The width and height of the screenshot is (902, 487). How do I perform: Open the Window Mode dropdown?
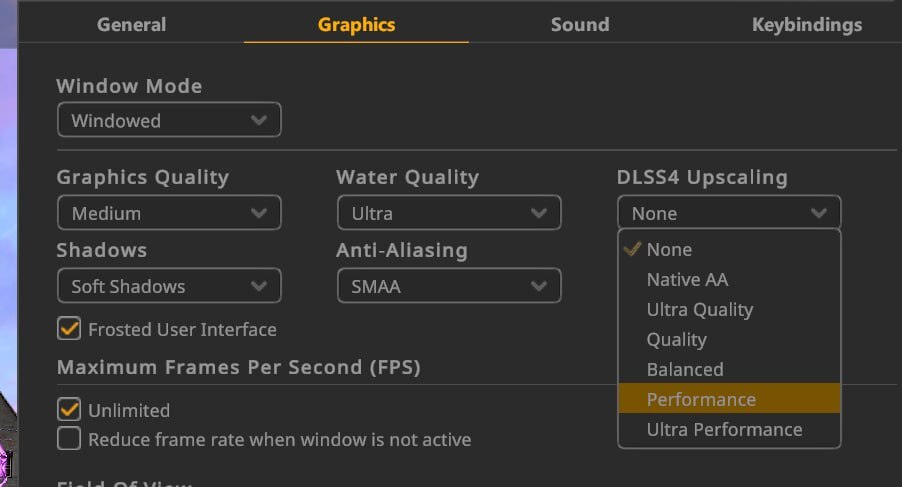[x=169, y=120]
